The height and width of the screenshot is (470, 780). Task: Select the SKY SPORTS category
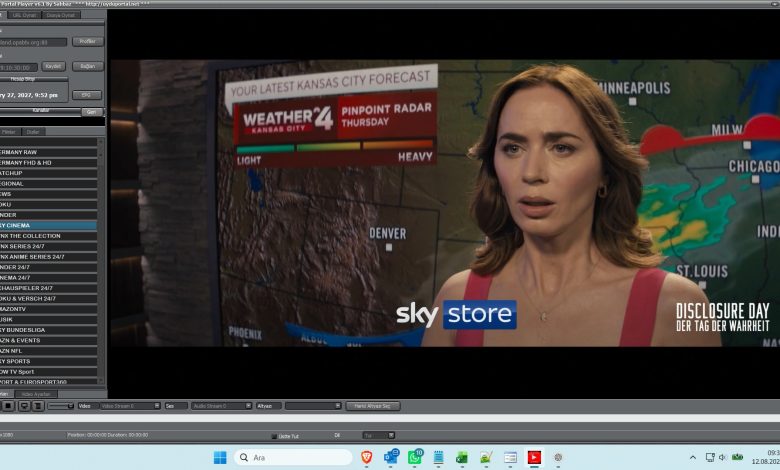48,361
